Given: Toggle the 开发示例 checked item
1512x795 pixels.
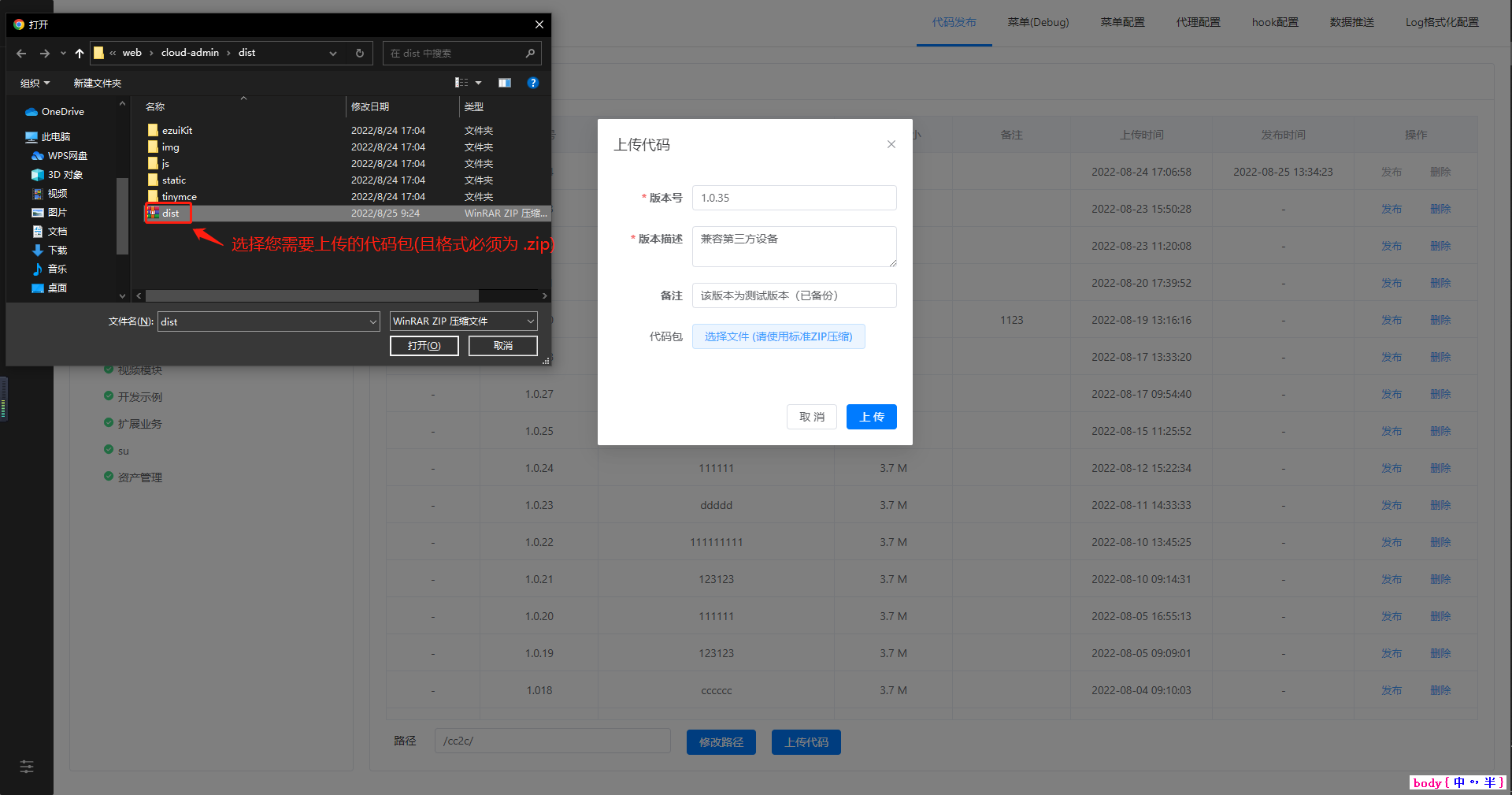Looking at the screenshot, I should [x=109, y=396].
